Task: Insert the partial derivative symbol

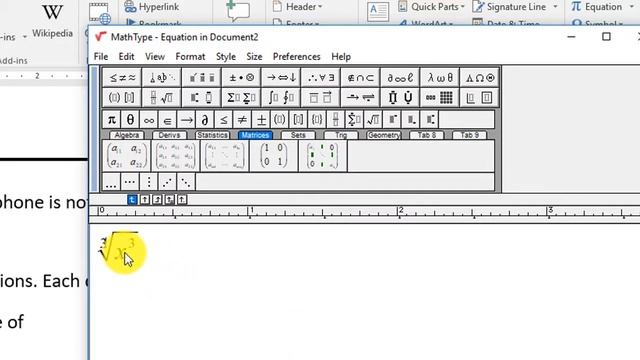Action: (x=205, y=120)
